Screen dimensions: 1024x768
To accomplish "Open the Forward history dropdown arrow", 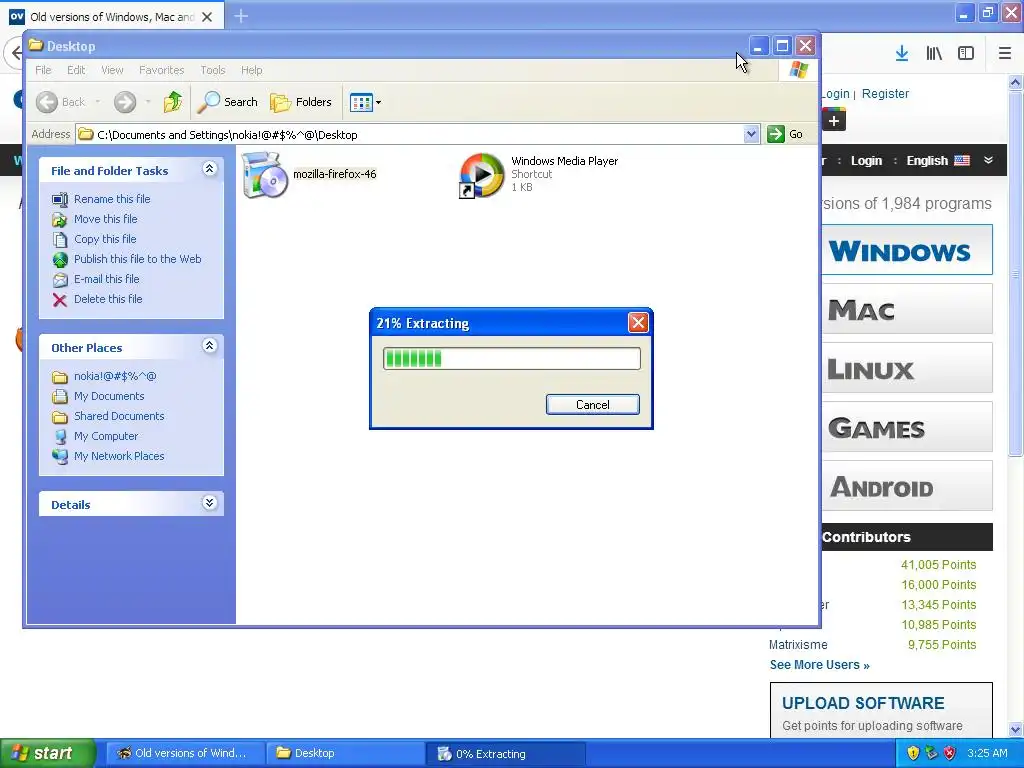I will click(148, 102).
